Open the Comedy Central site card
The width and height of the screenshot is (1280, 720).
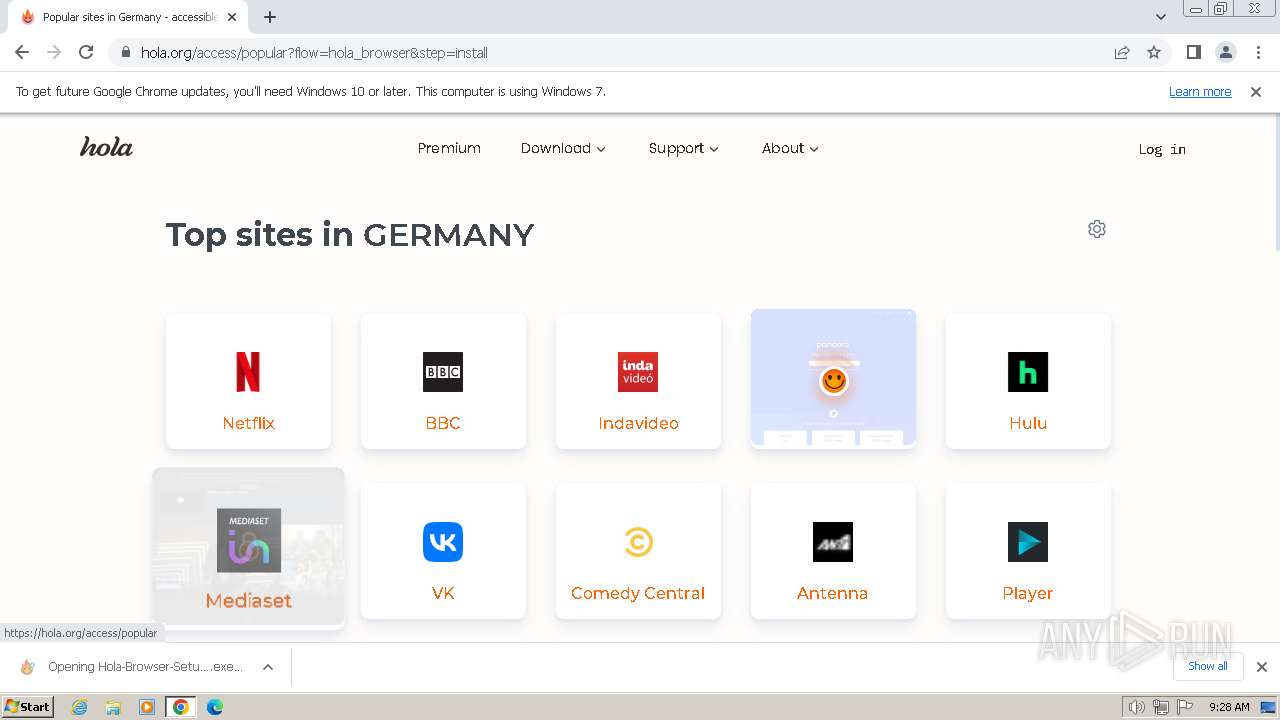[x=638, y=551]
